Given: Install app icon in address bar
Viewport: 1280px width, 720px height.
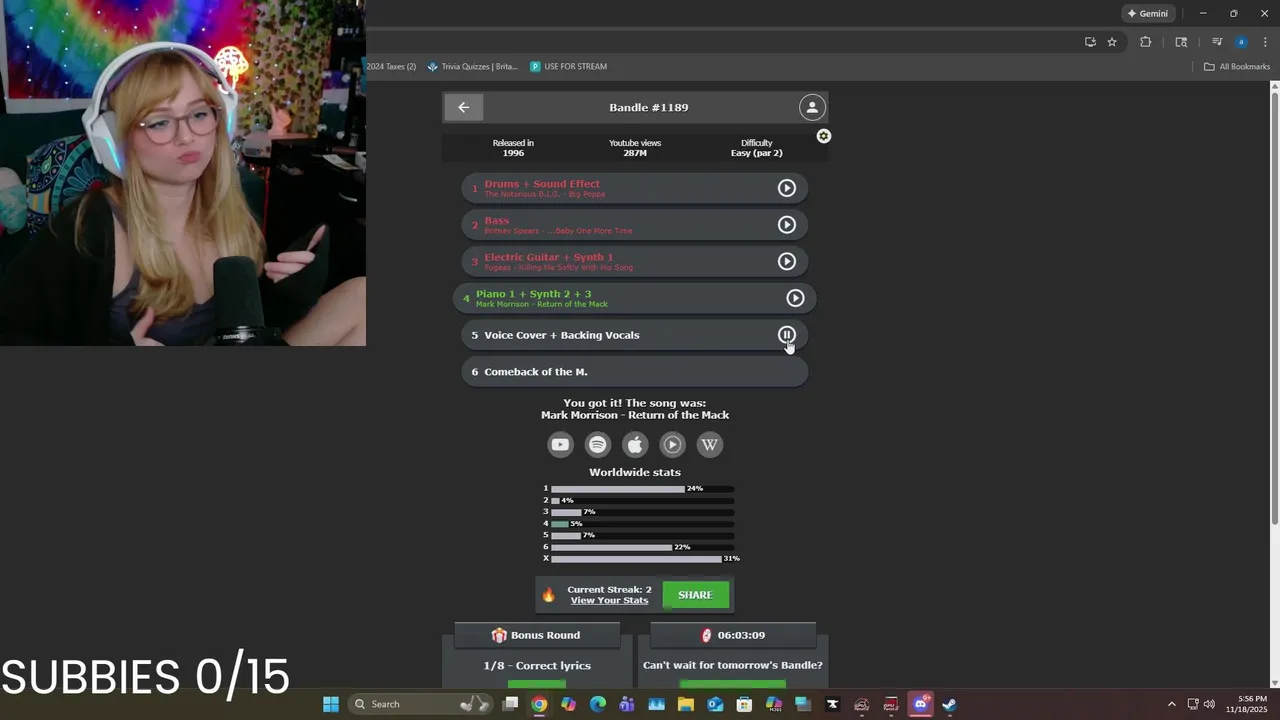Looking at the screenshot, I should [x=1090, y=42].
